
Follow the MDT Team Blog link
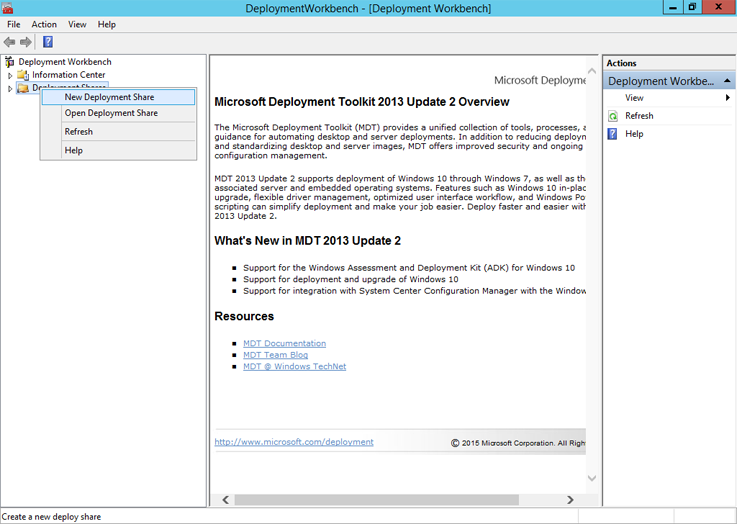coord(275,355)
